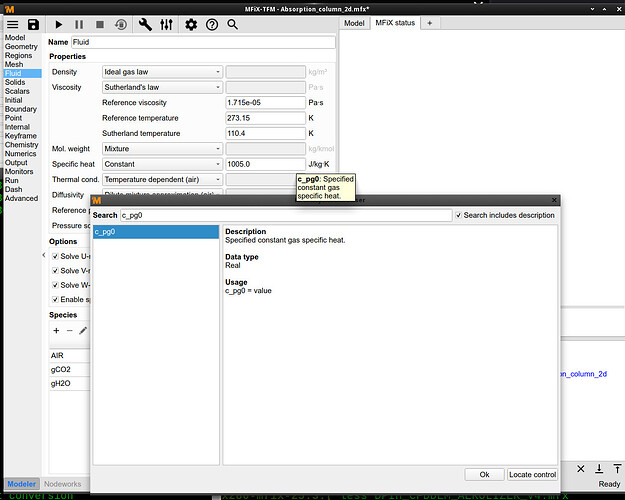Add a species with the plus icon
Viewport: 625px width, 500px height.
pos(56,330)
